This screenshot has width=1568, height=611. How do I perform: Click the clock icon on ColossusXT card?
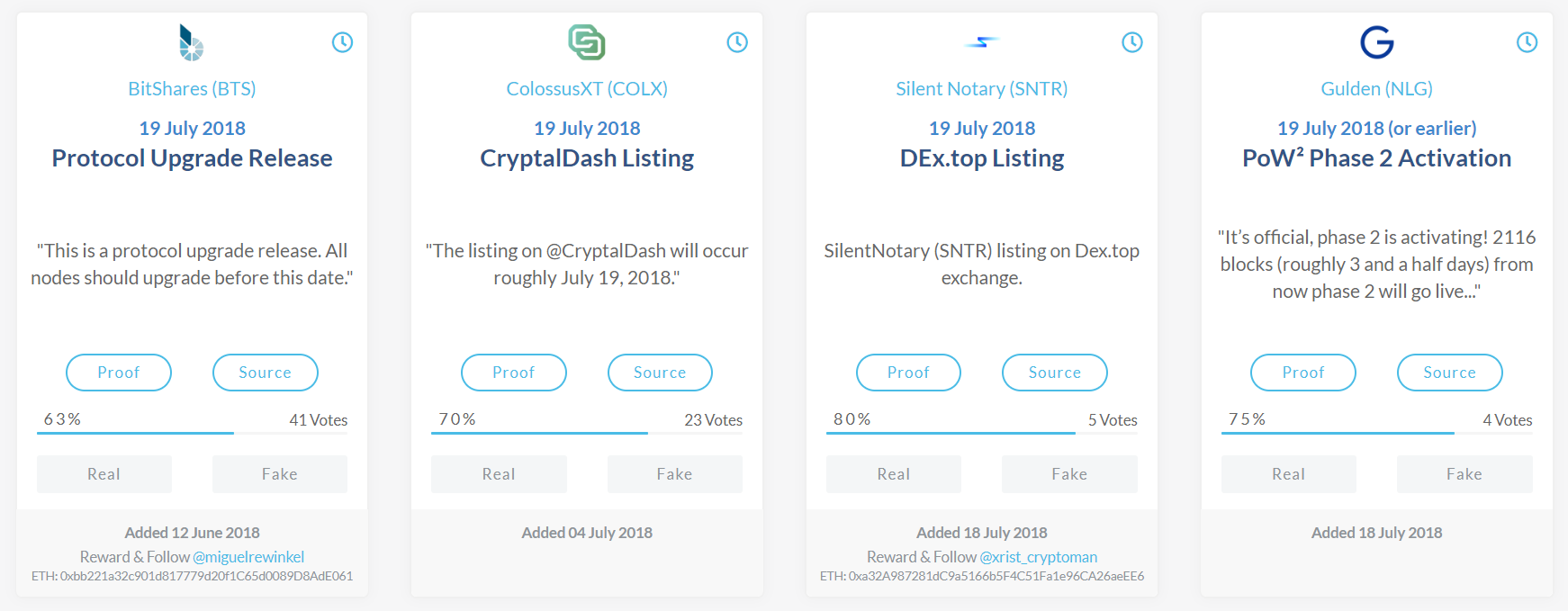pos(737,42)
